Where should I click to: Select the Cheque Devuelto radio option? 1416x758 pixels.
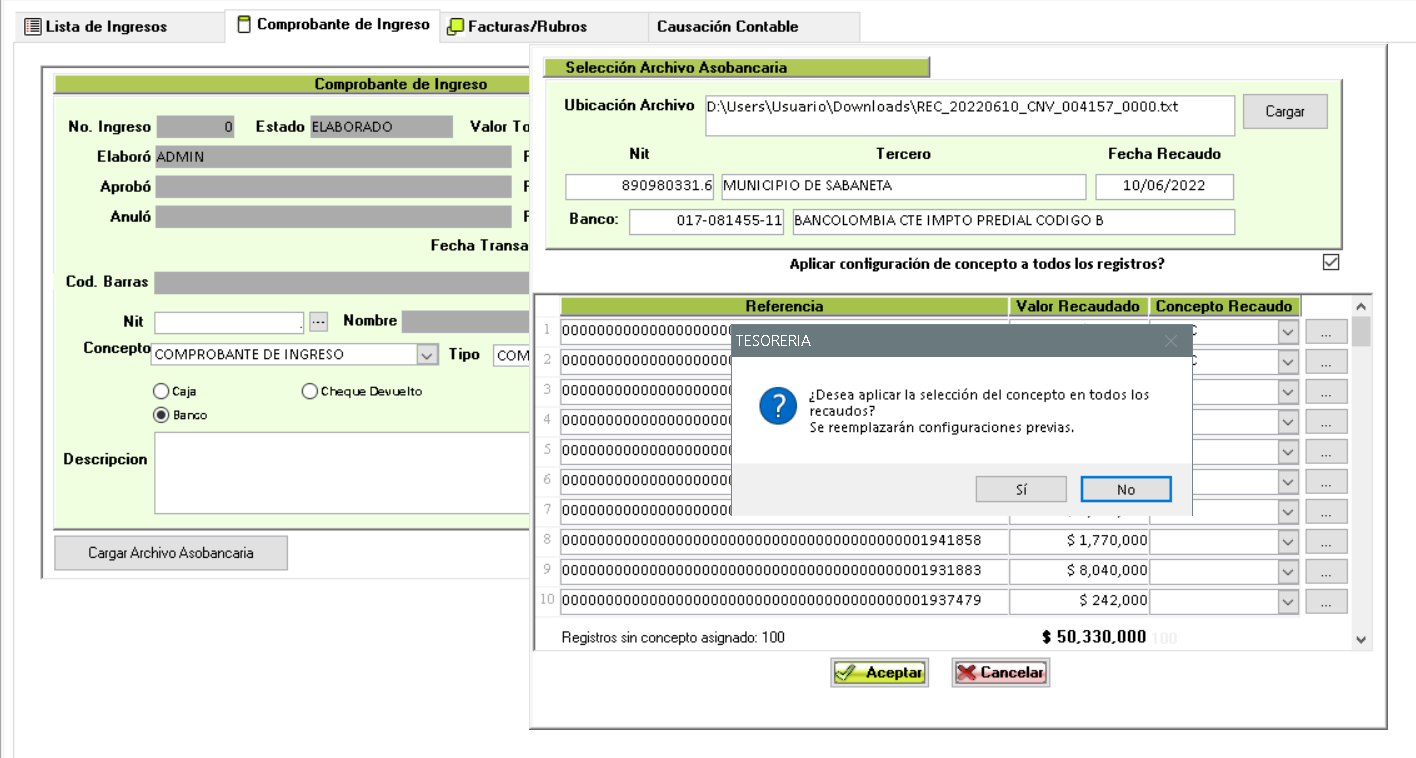(310, 392)
